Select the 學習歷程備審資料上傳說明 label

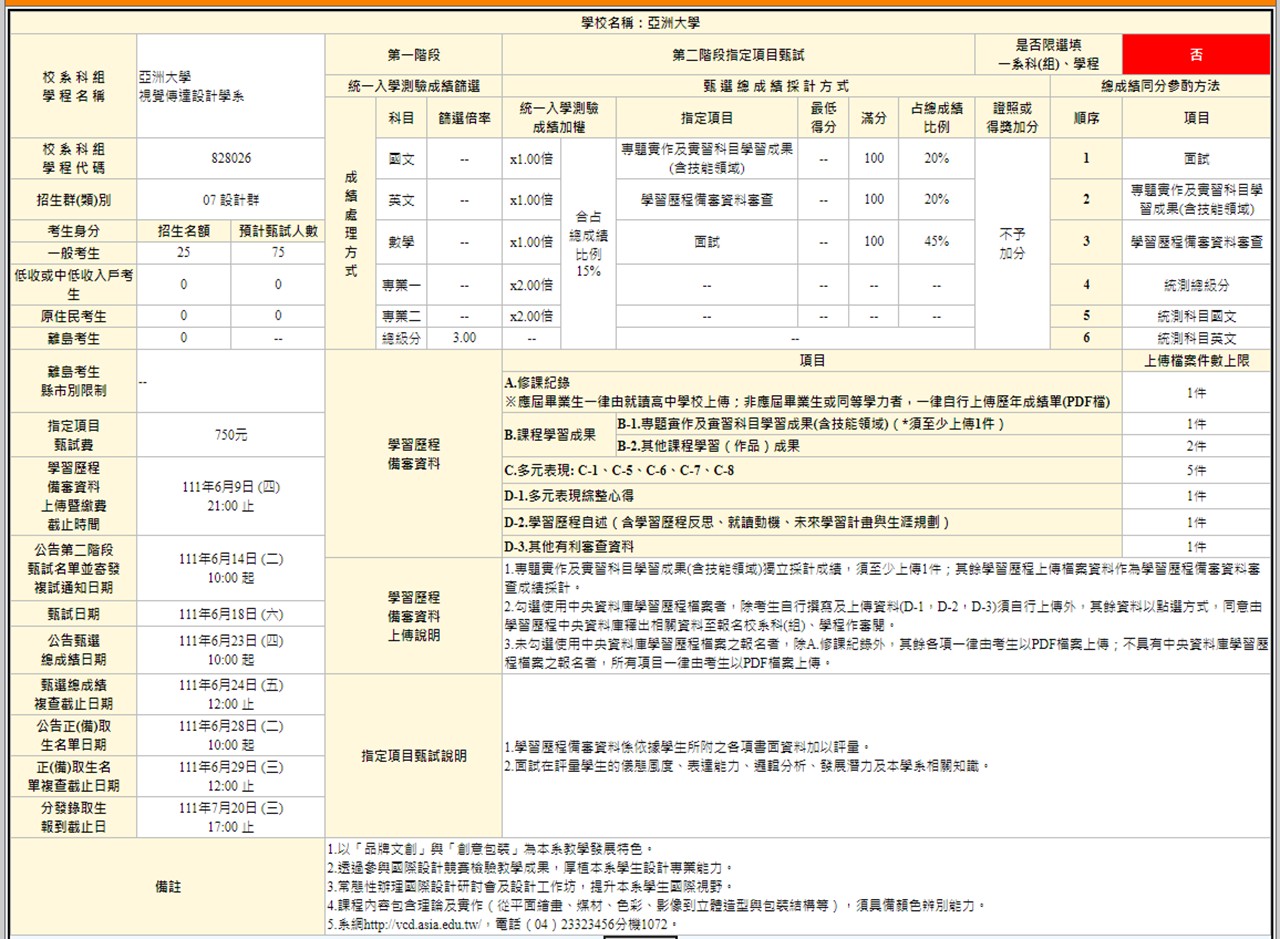(414, 616)
